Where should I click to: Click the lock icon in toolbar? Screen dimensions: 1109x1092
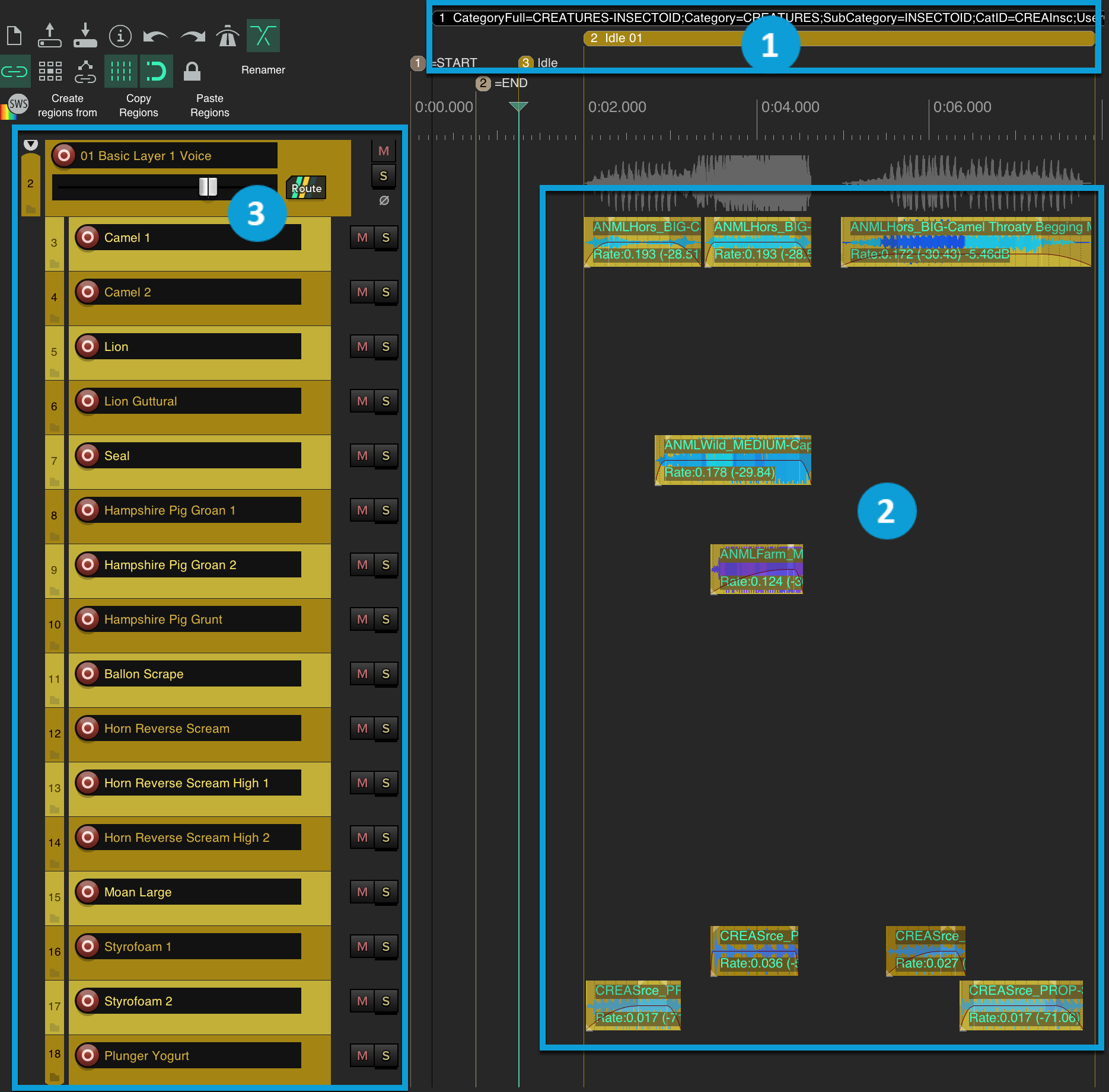click(192, 72)
